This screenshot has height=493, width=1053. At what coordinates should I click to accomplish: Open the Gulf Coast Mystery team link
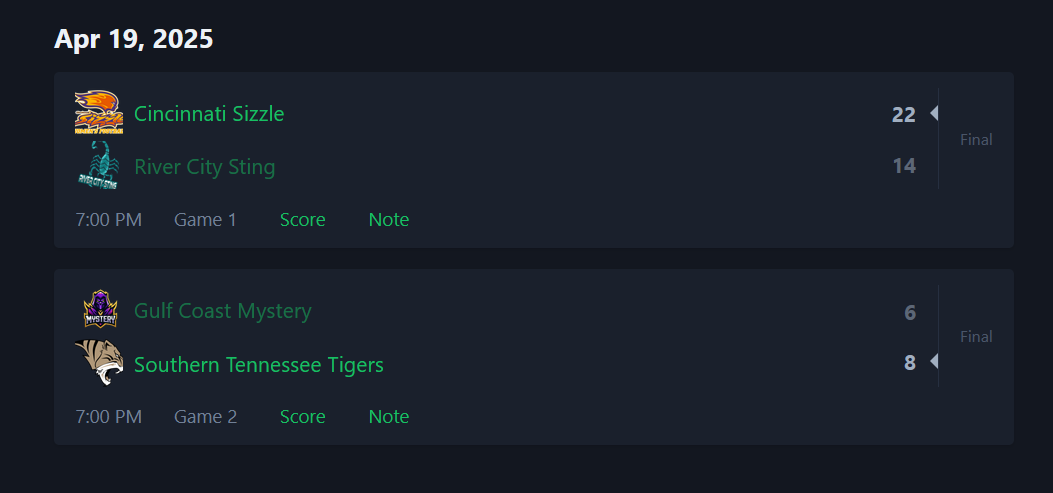point(223,311)
